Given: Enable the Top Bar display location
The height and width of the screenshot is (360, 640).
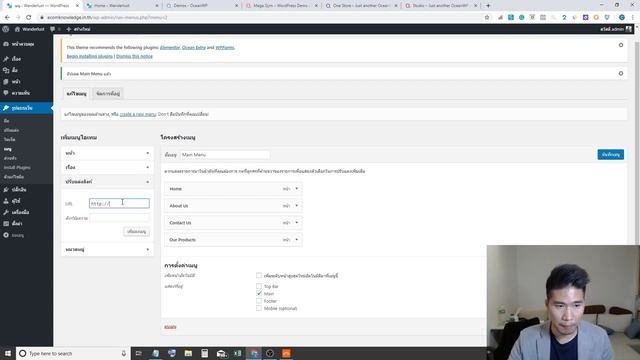Looking at the screenshot, I should pos(259,286).
